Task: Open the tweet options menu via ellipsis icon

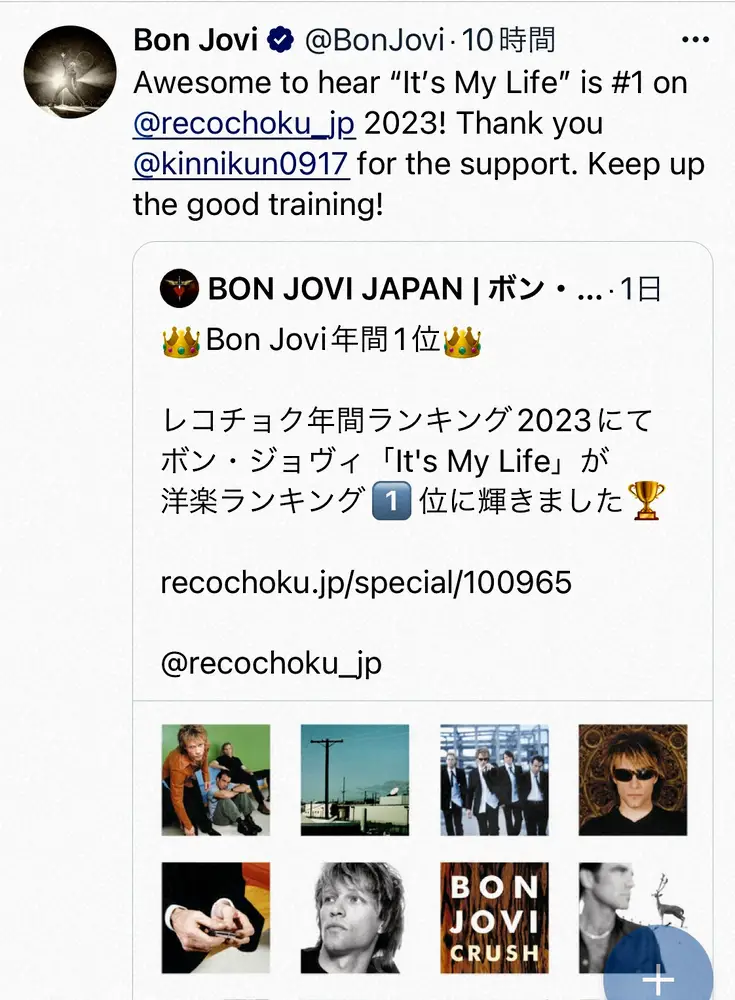Action: (697, 38)
